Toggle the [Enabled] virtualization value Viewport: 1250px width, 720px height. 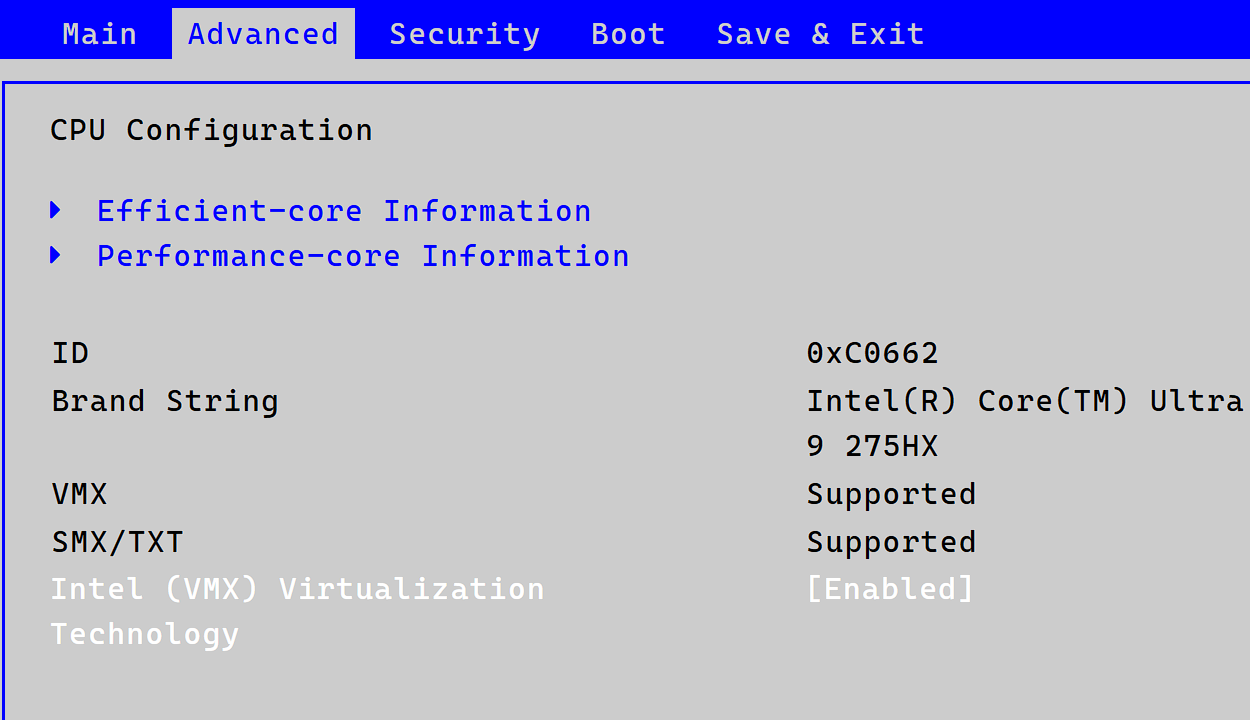[x=890, y=589]
